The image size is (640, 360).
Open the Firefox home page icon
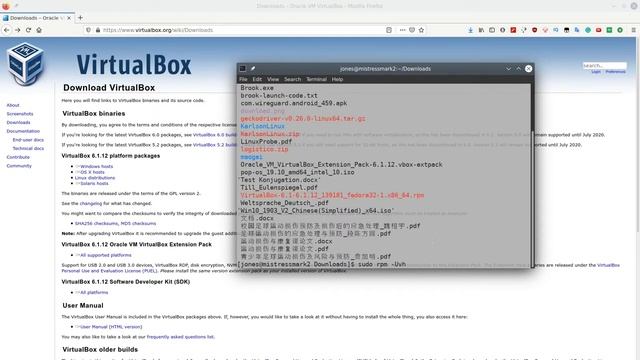[39, 30]
